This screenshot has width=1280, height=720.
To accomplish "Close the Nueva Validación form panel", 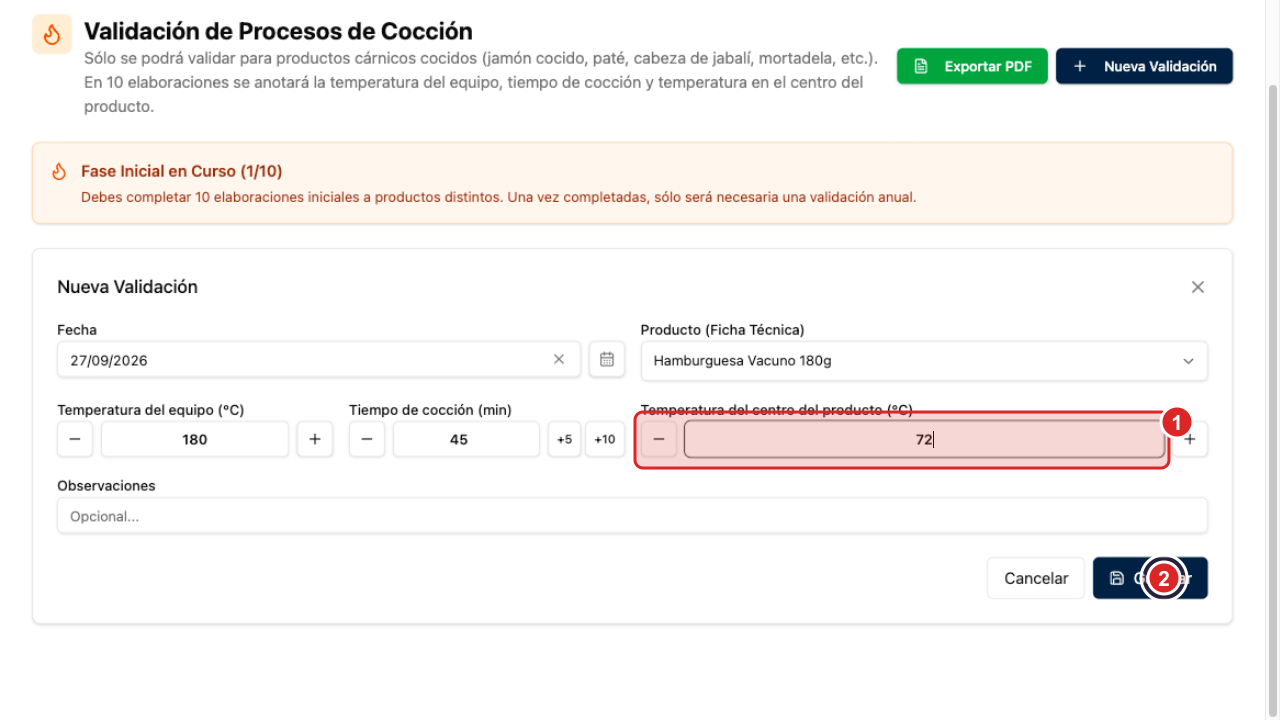I will 1198,287.
